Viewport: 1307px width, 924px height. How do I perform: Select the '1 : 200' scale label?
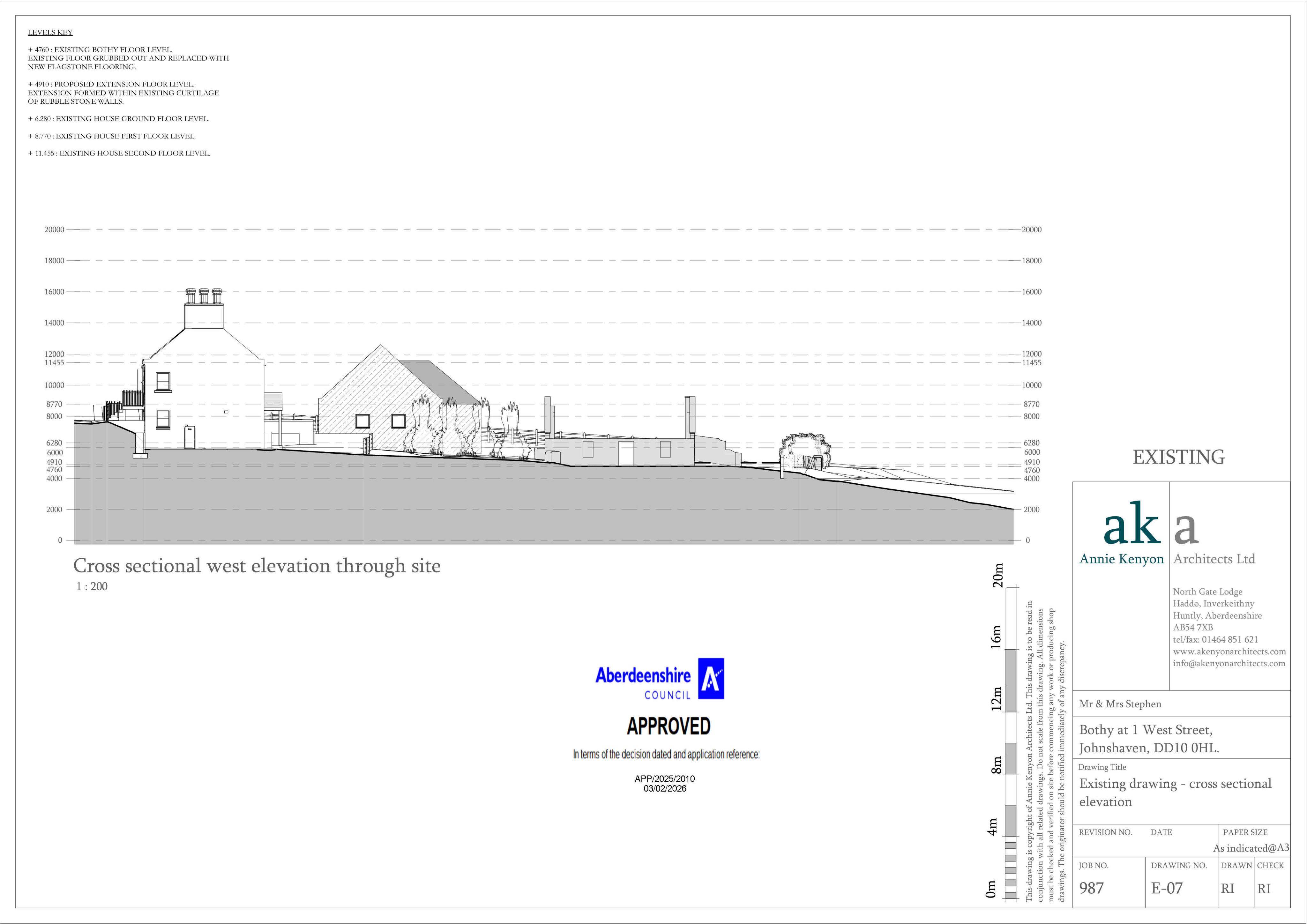point(92,586)
